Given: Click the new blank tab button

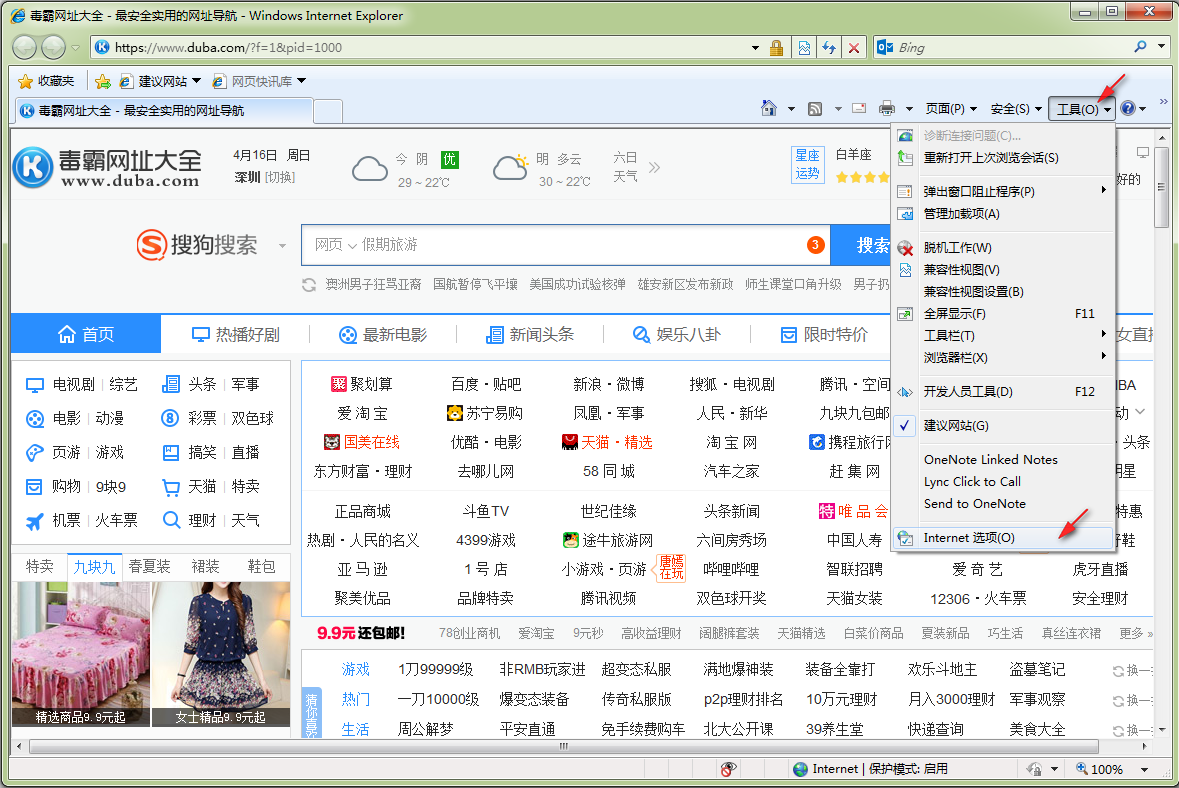Looking at the screenshot, I should click(328, 111).
